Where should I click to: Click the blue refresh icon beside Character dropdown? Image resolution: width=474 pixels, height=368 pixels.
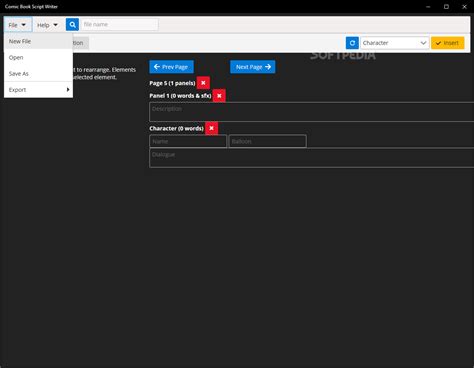click(352, 43)
